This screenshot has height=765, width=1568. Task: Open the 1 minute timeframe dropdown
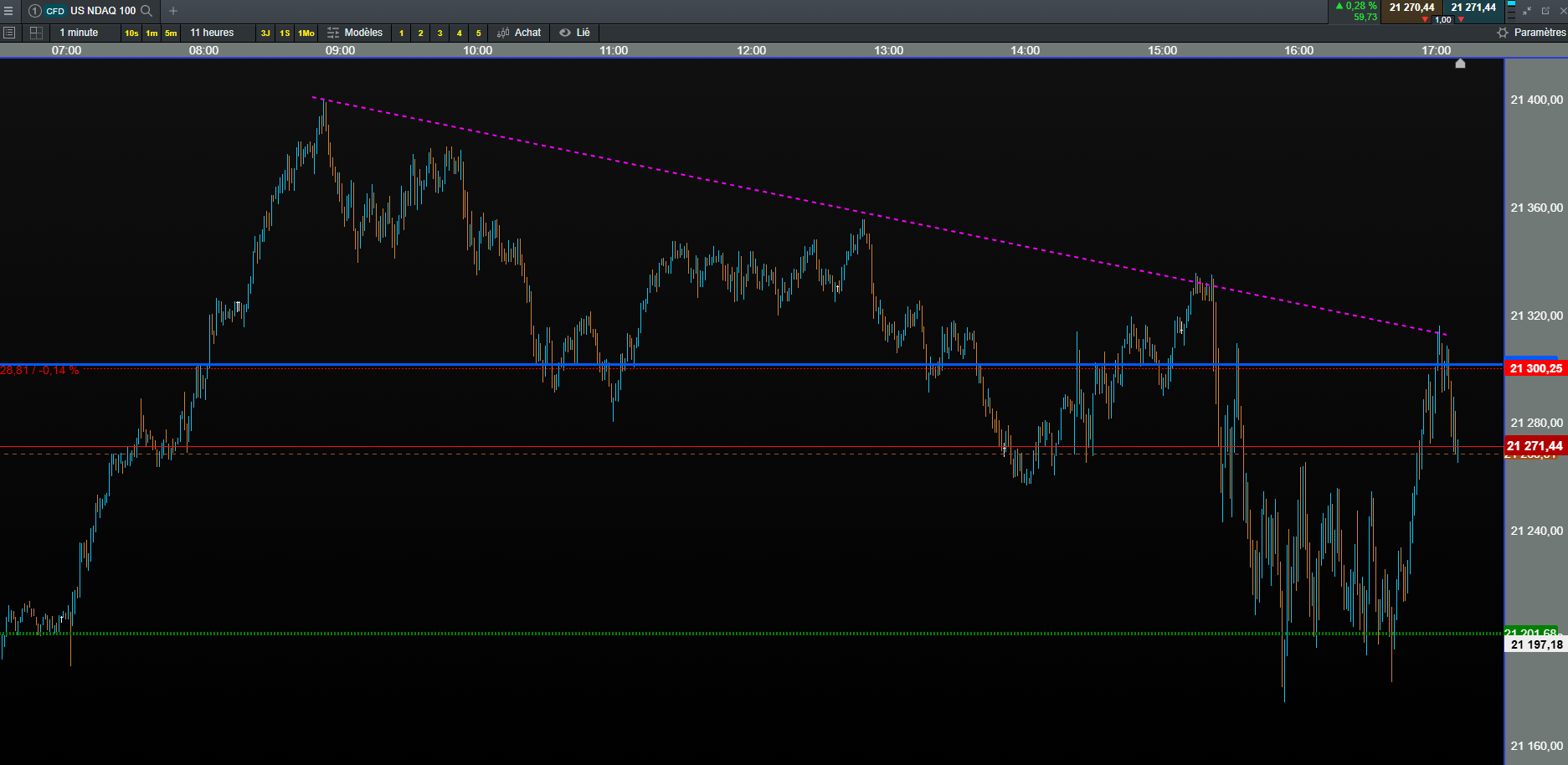(79, 33)
